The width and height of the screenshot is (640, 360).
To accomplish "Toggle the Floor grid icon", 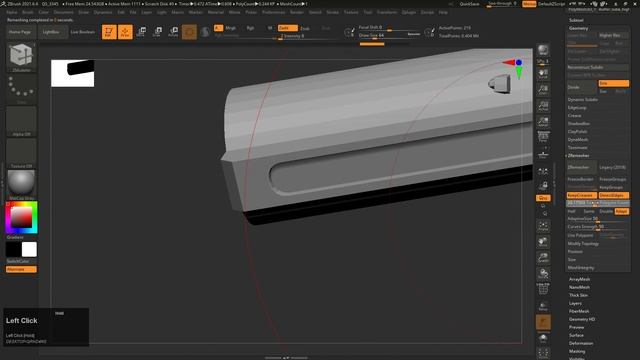I will [543, 155].
